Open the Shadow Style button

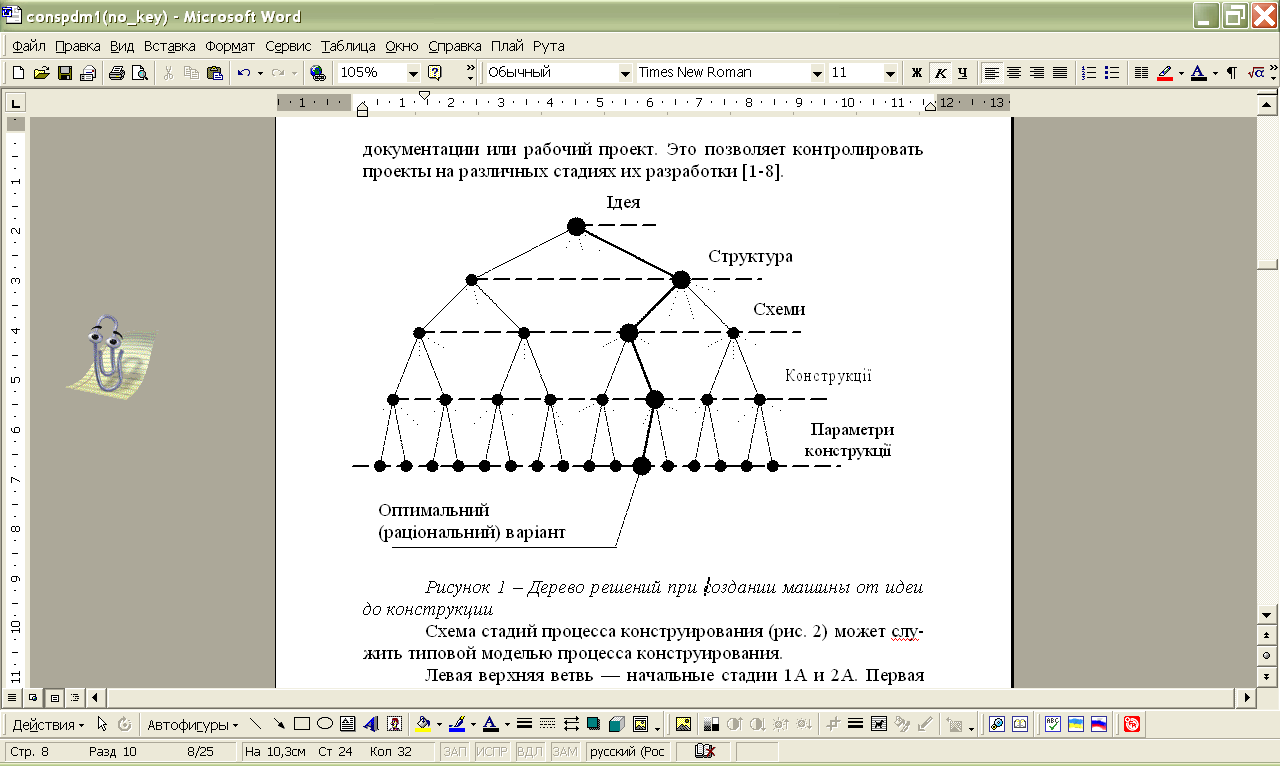[x=594, y=724]
